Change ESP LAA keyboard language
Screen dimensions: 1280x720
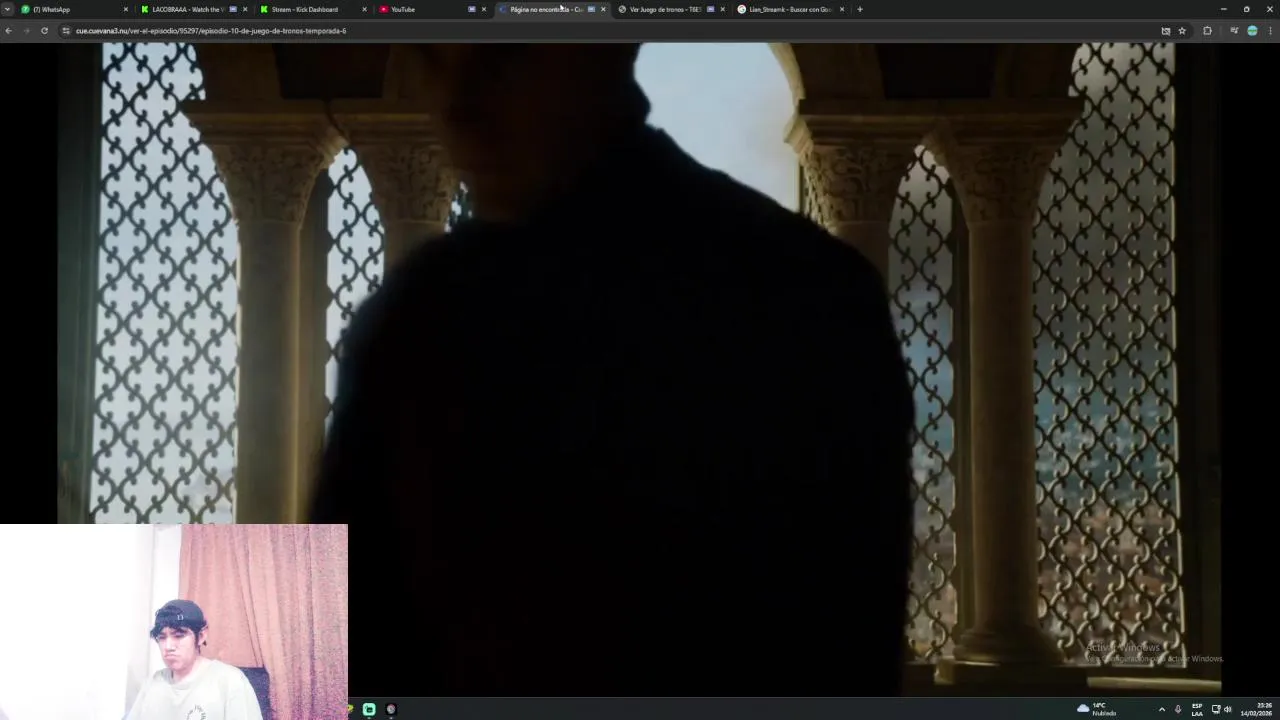point(1197,709)
